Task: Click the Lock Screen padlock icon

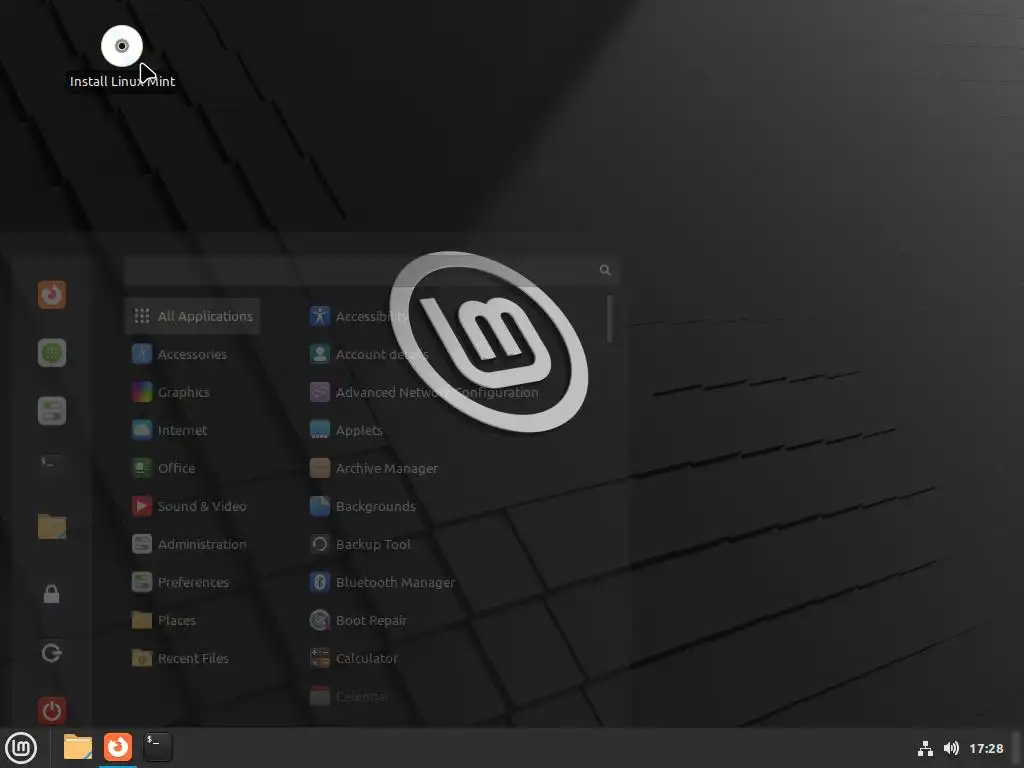Action: (x=52, y=594)
